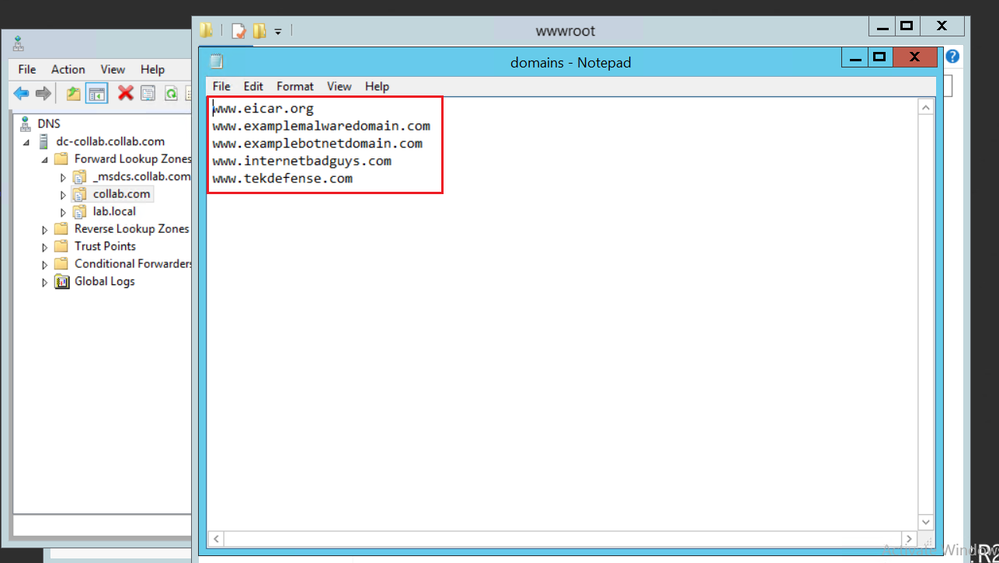This screenshot has width=999, height=563.
Task: Expand the Reverse Lookup Zones node
Action: [x=45, y=229]
